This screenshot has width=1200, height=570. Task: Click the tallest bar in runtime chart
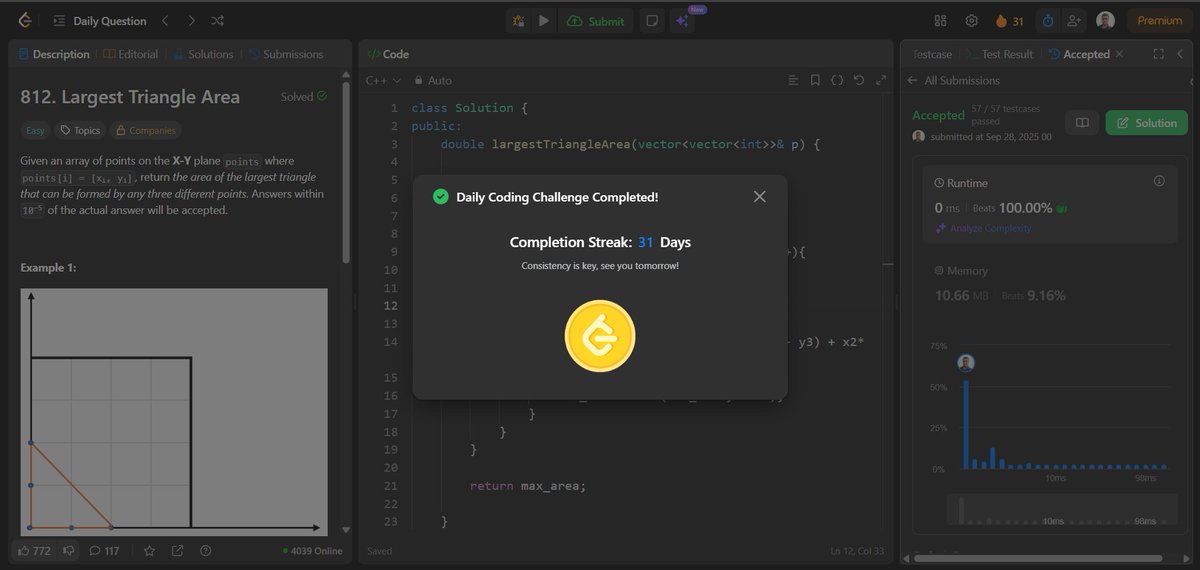tap(966, 425)
